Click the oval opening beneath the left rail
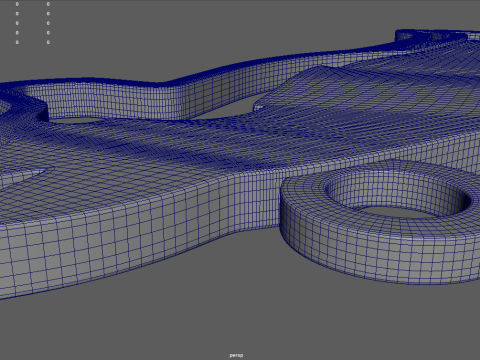The height and width of the screenshot is (360, 480). click(x=77, y=120)
